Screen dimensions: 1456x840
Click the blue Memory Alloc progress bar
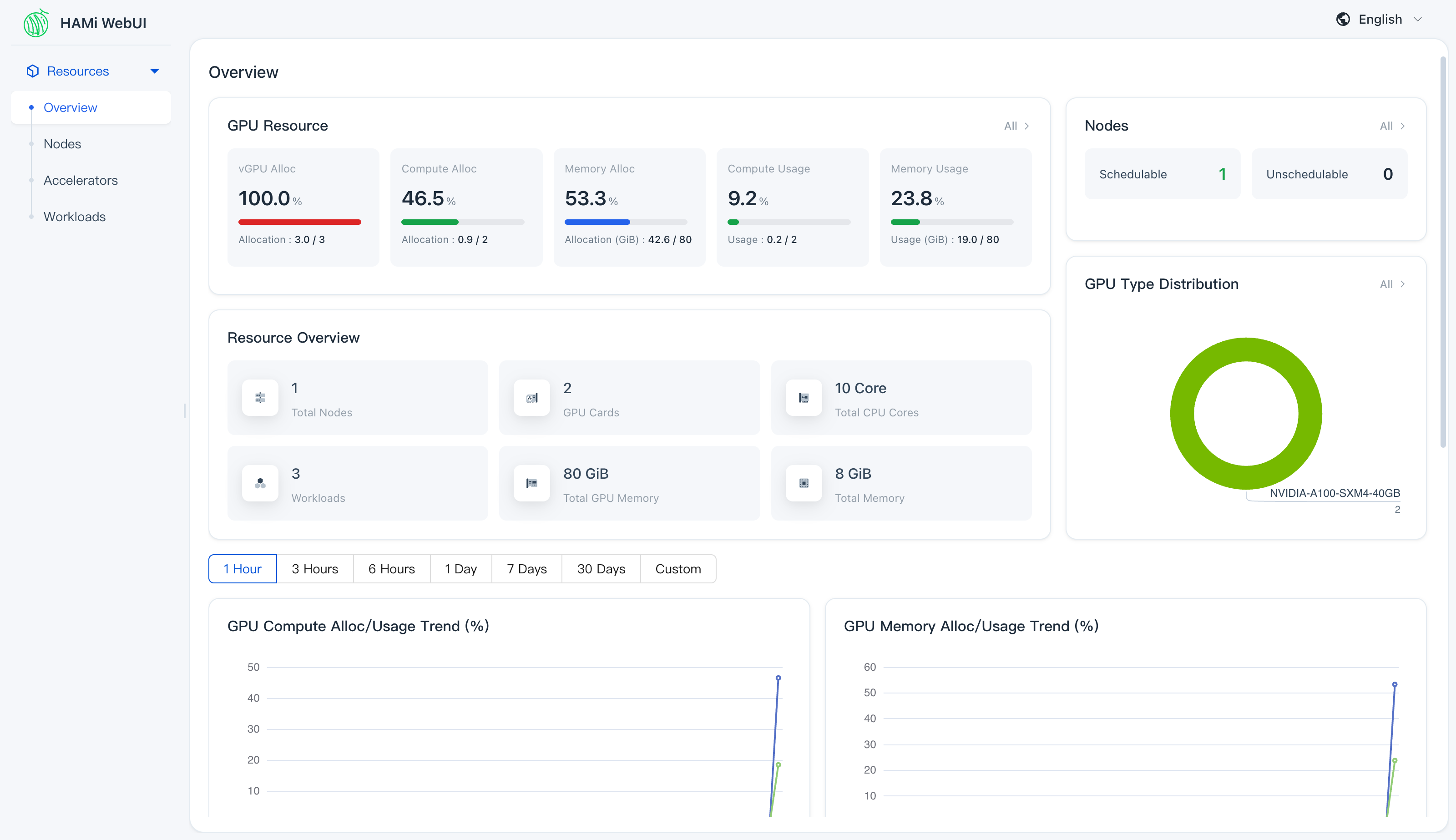tap(597, 222)
